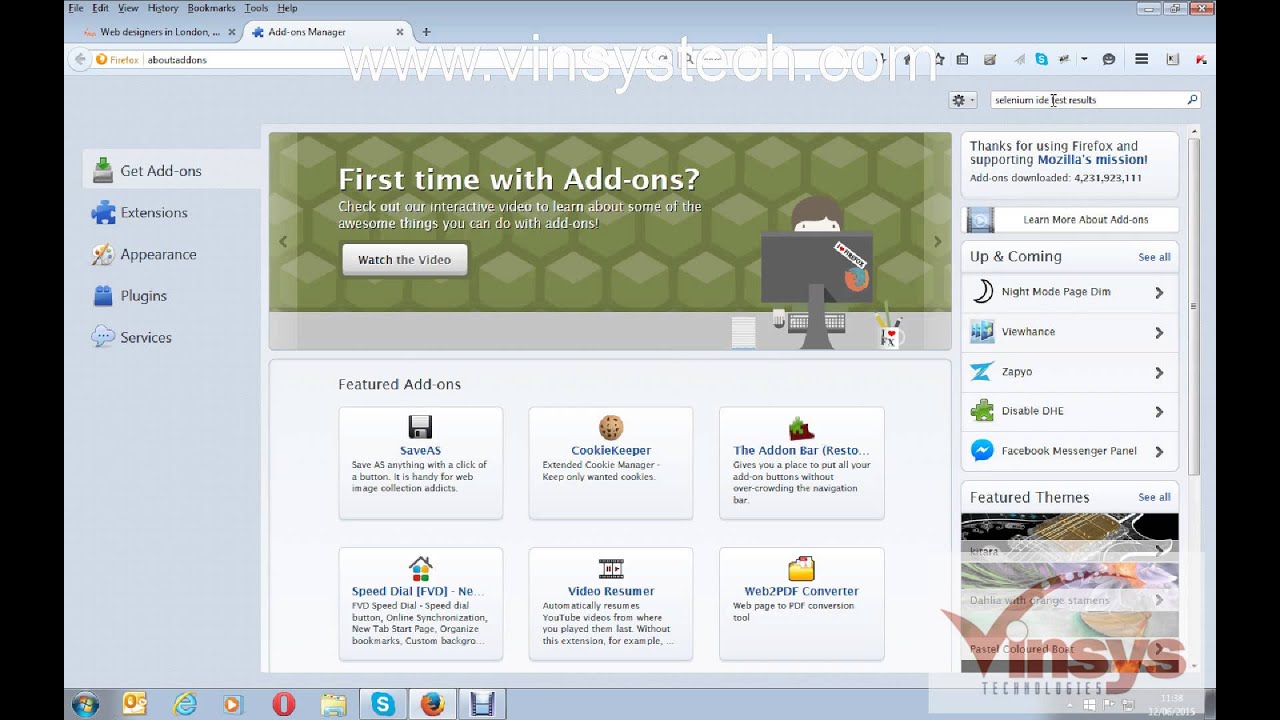Image resolution: width=1280 pixels, height=720 pixels.
Task: Launch Internet Explorer from taskbar
Action: point(185,704)
